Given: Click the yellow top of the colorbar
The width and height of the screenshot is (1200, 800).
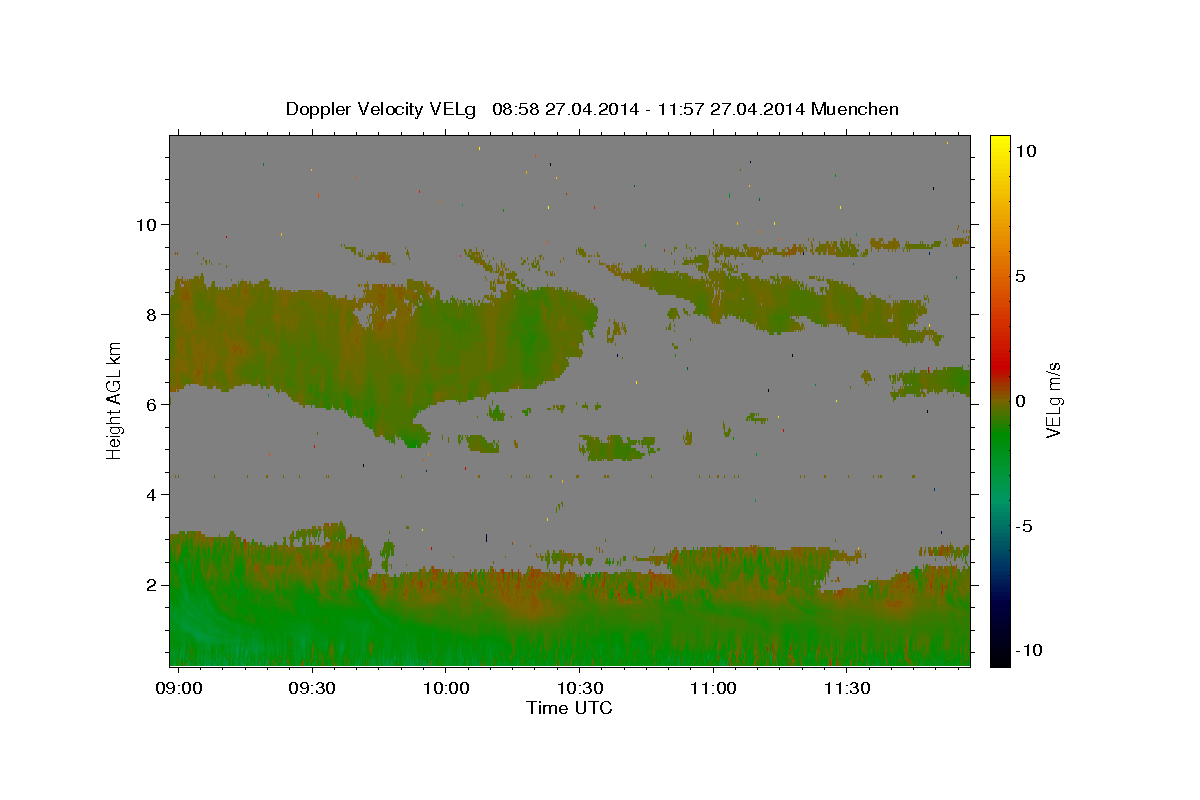Looking at the screenshot, I should (999, 145).
